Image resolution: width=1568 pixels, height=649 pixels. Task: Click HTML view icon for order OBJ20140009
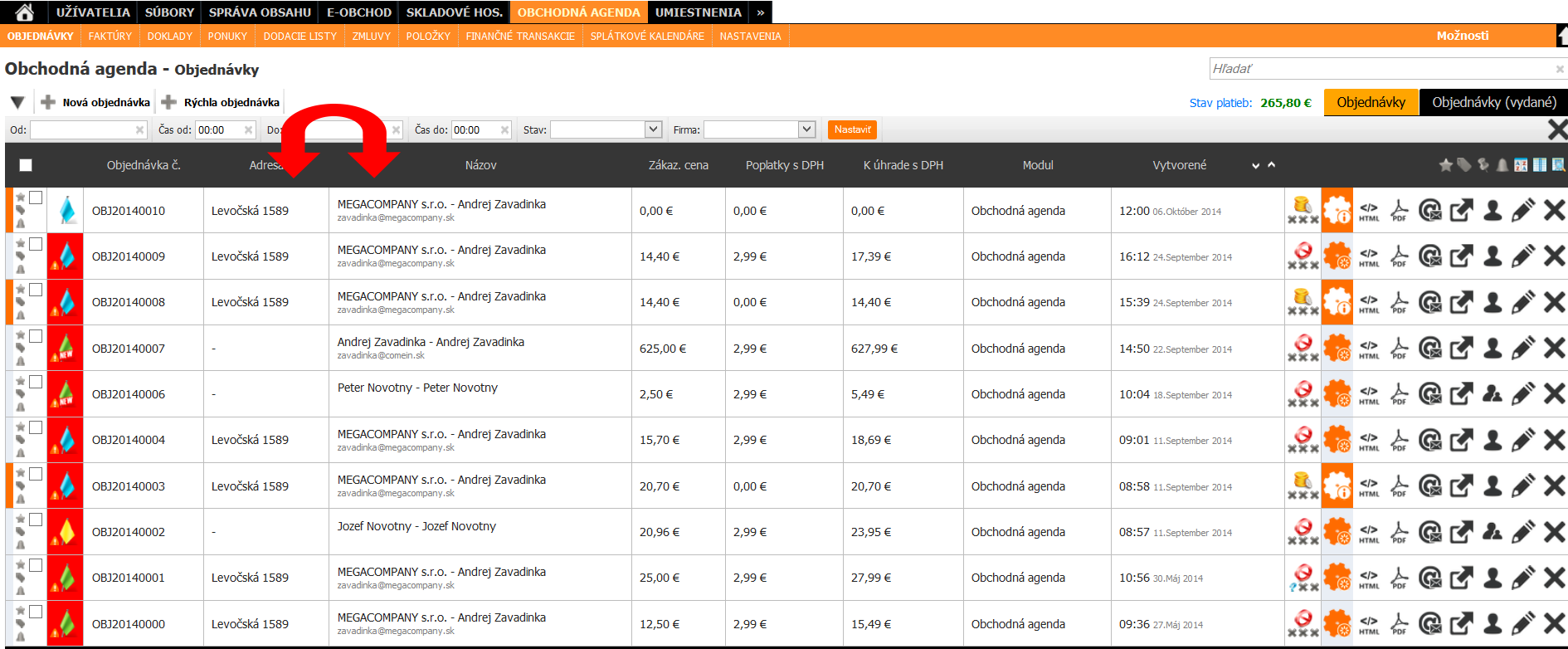click(1369, 256)
